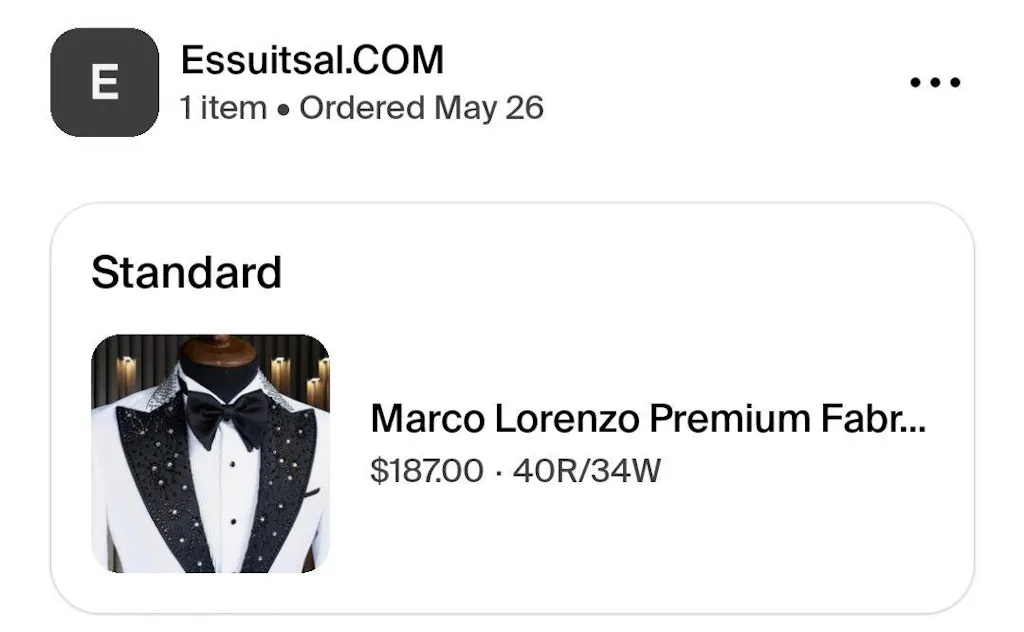Image resolution: width=1024 pixels, height=632 pixels.
Task: Click the dot separator between price and size
Action: click(x=499, y=471)
